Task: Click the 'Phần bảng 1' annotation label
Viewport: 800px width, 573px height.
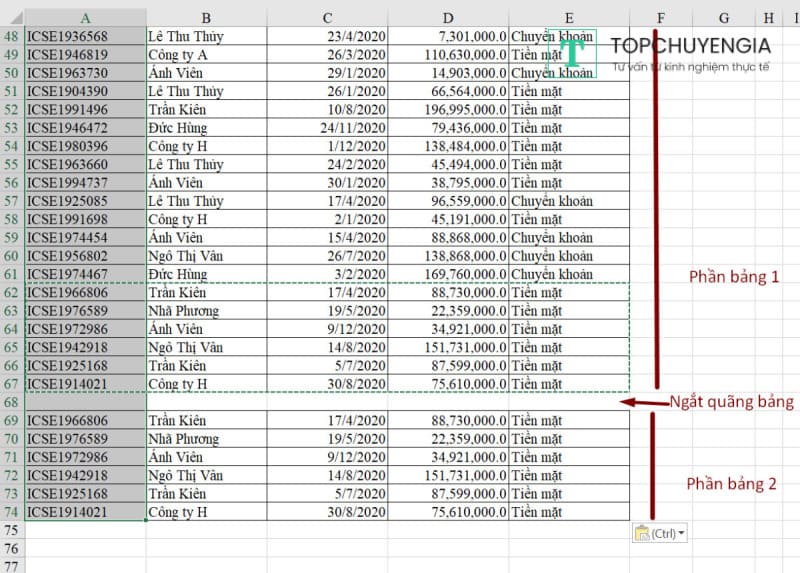Action: tap(734, 276)
